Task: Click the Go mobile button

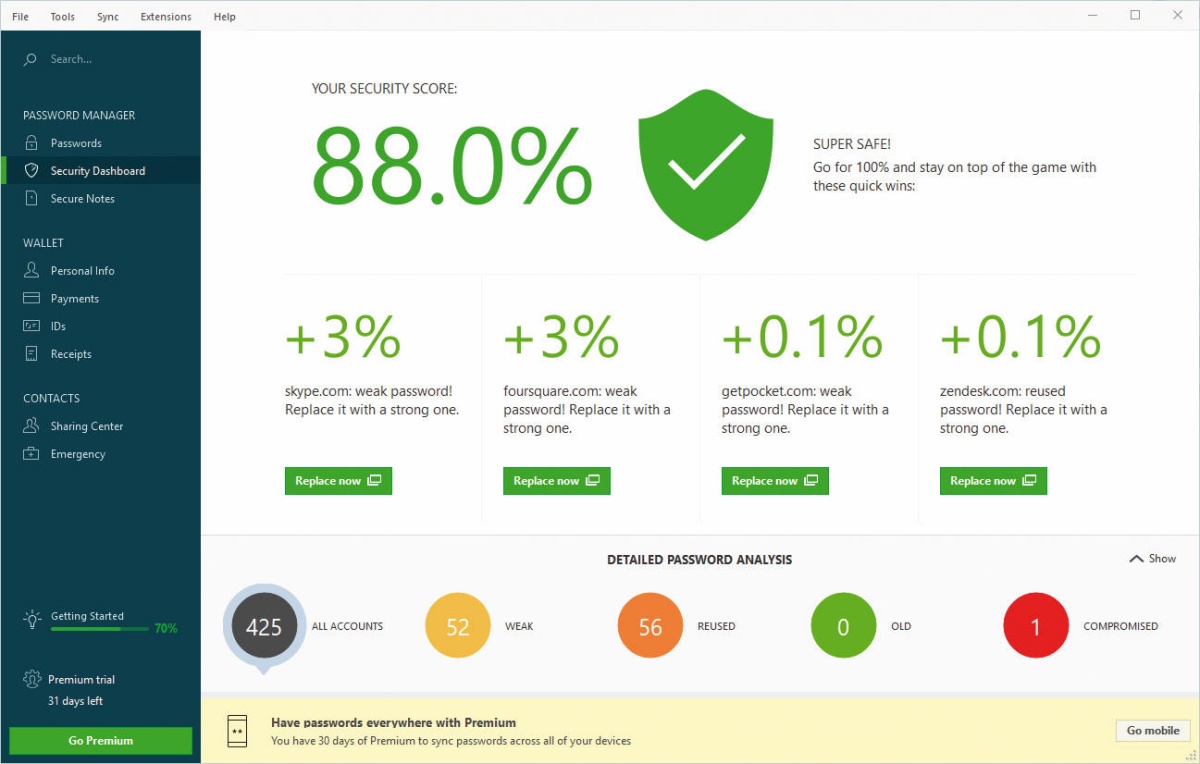Action: click(x=1153, y=731)
